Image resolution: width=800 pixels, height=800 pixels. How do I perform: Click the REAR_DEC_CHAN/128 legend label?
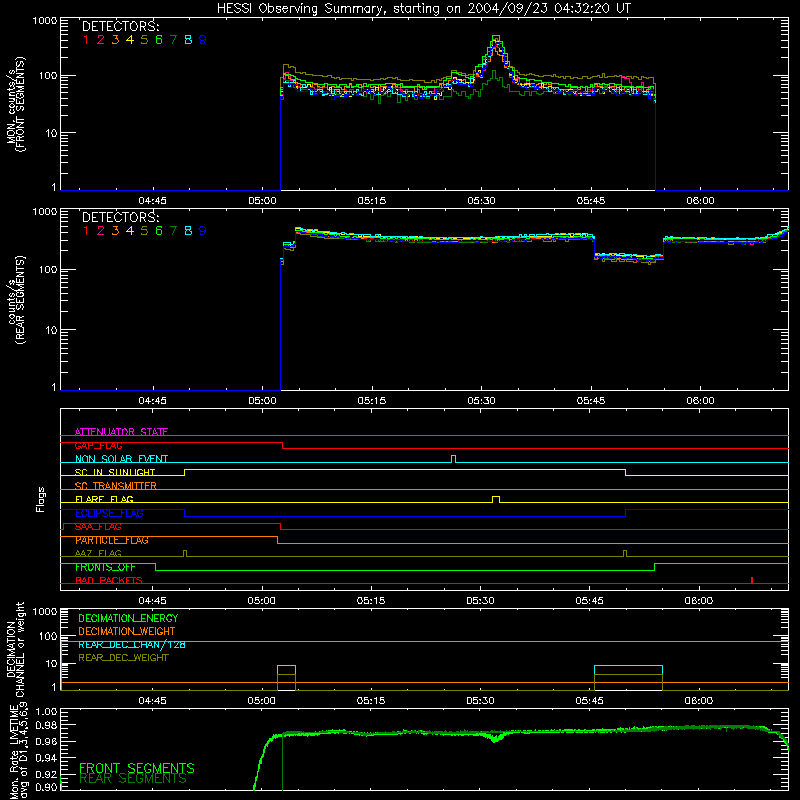132,644
